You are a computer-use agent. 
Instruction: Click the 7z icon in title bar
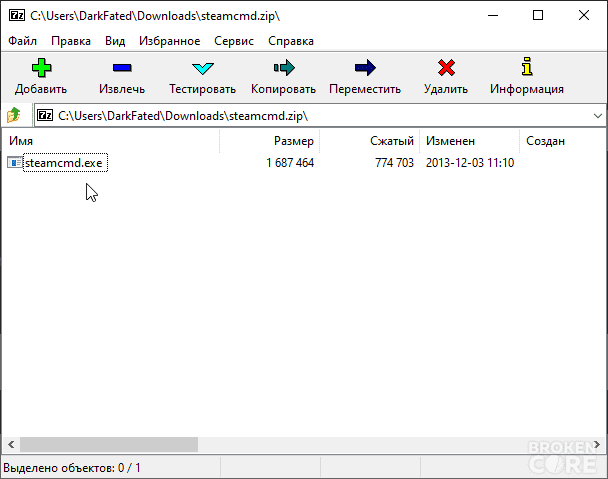(17, 16)
